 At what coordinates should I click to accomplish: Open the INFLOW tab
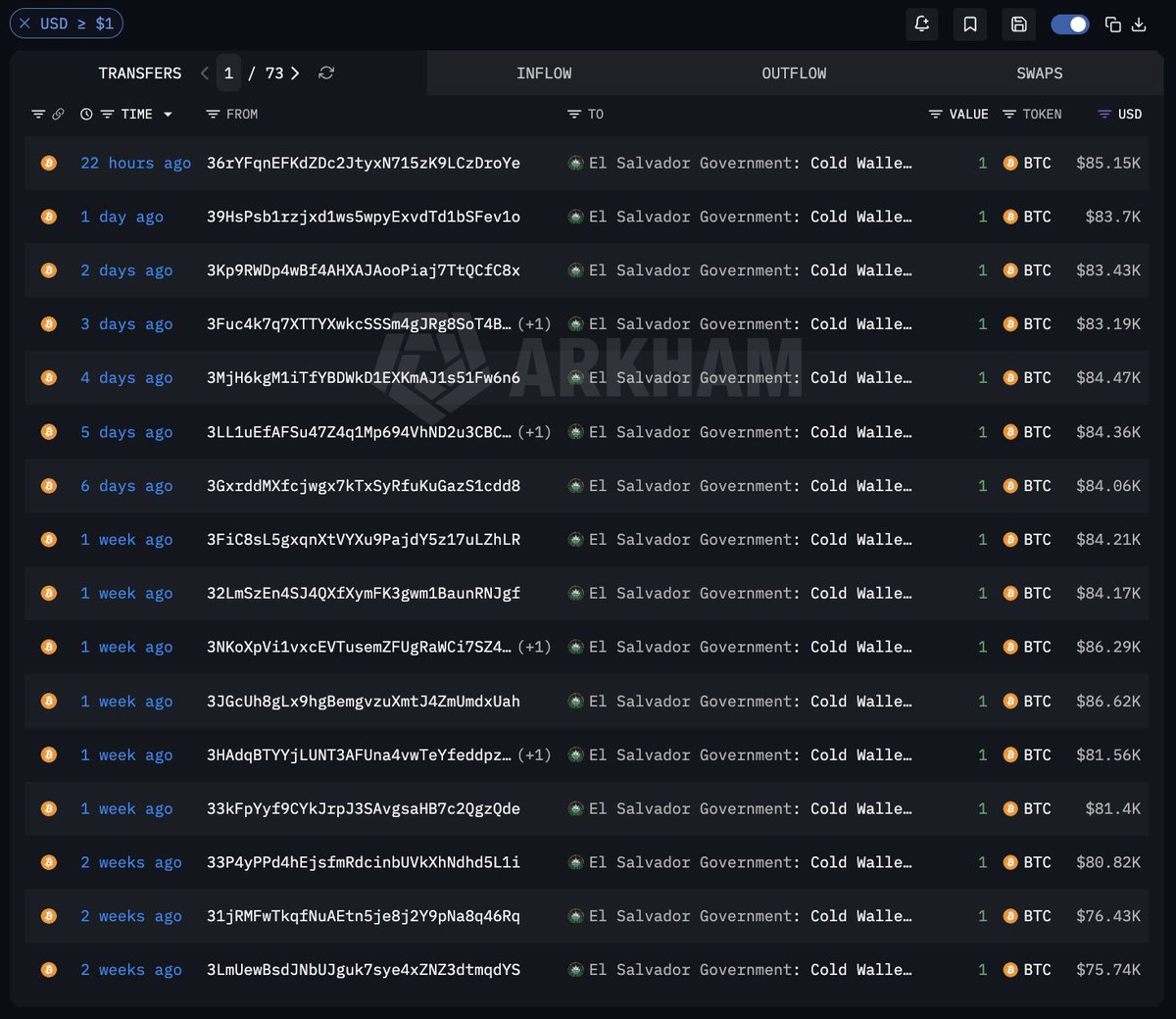(x=544, y=73)
